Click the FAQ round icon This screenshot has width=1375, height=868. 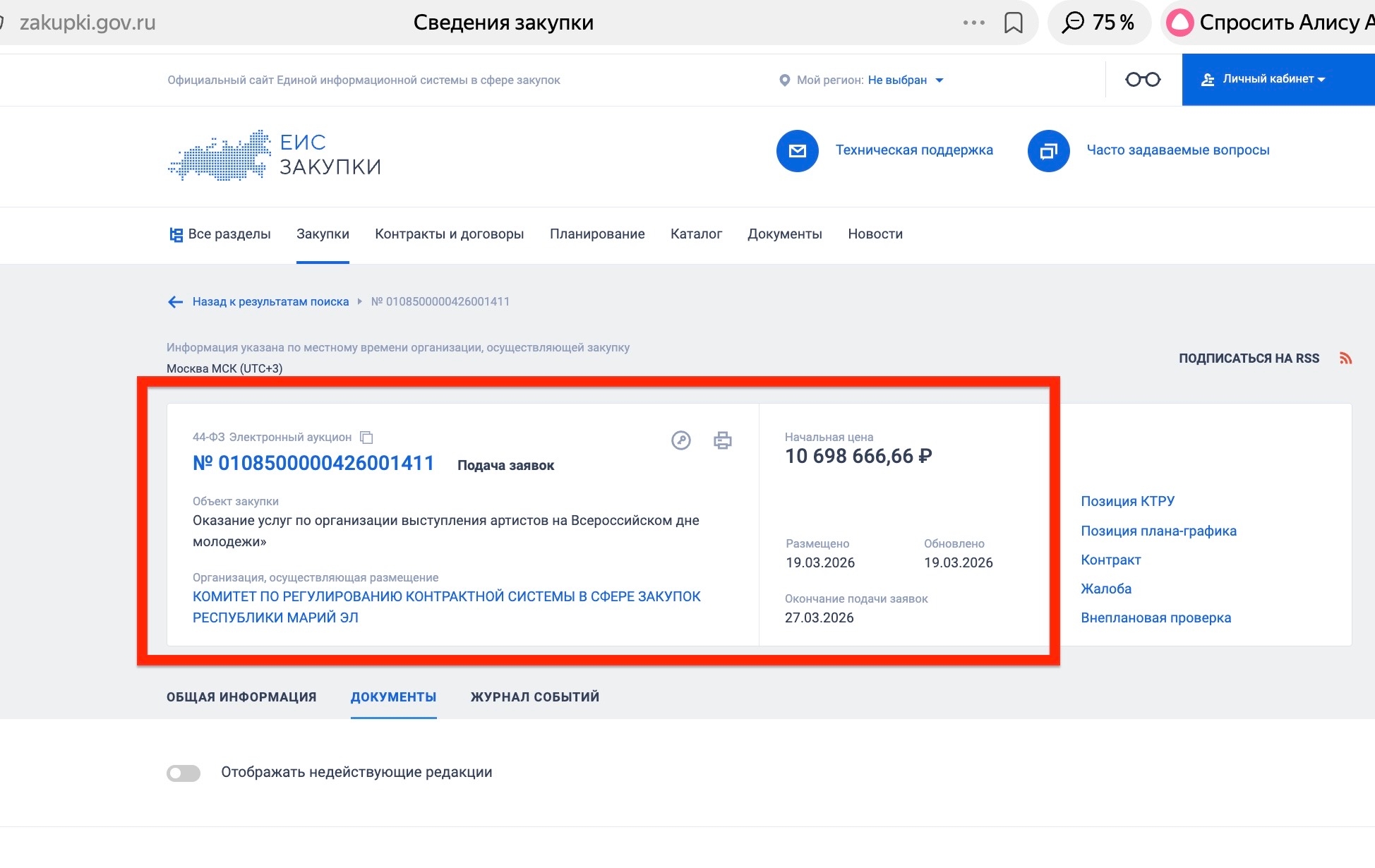1048,150
